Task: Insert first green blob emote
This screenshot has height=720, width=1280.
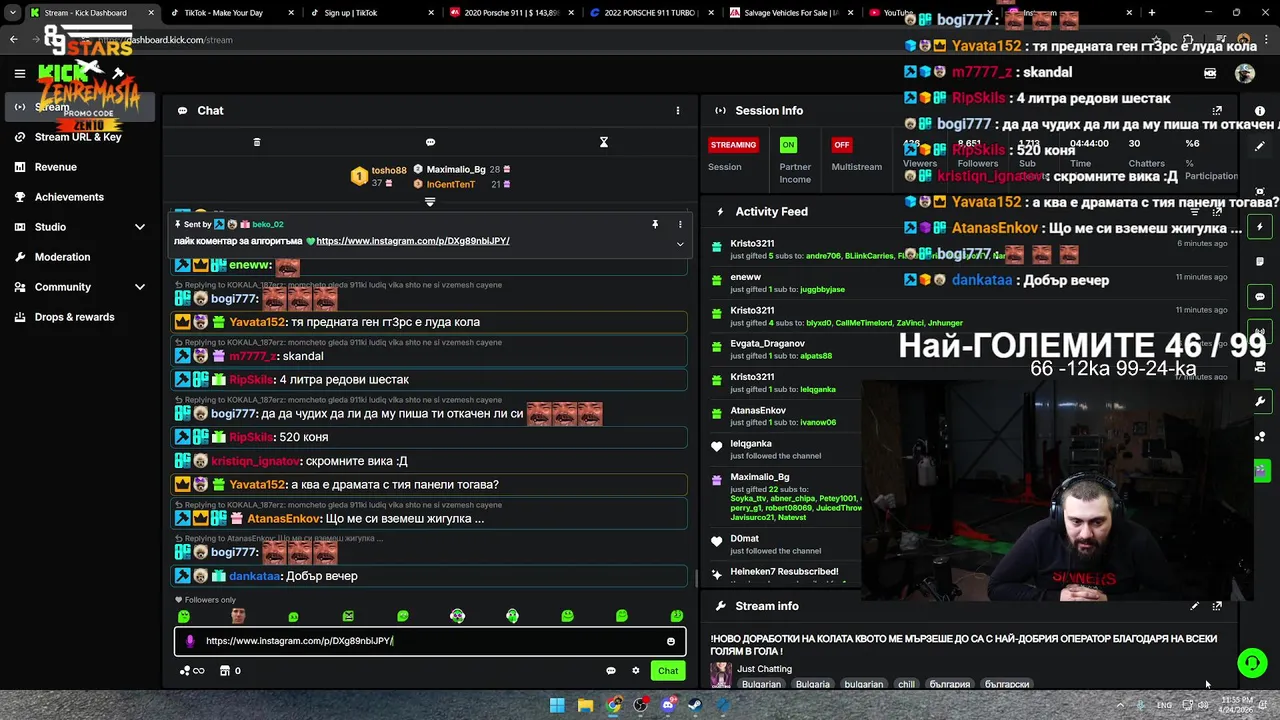Action: (183, 616)
